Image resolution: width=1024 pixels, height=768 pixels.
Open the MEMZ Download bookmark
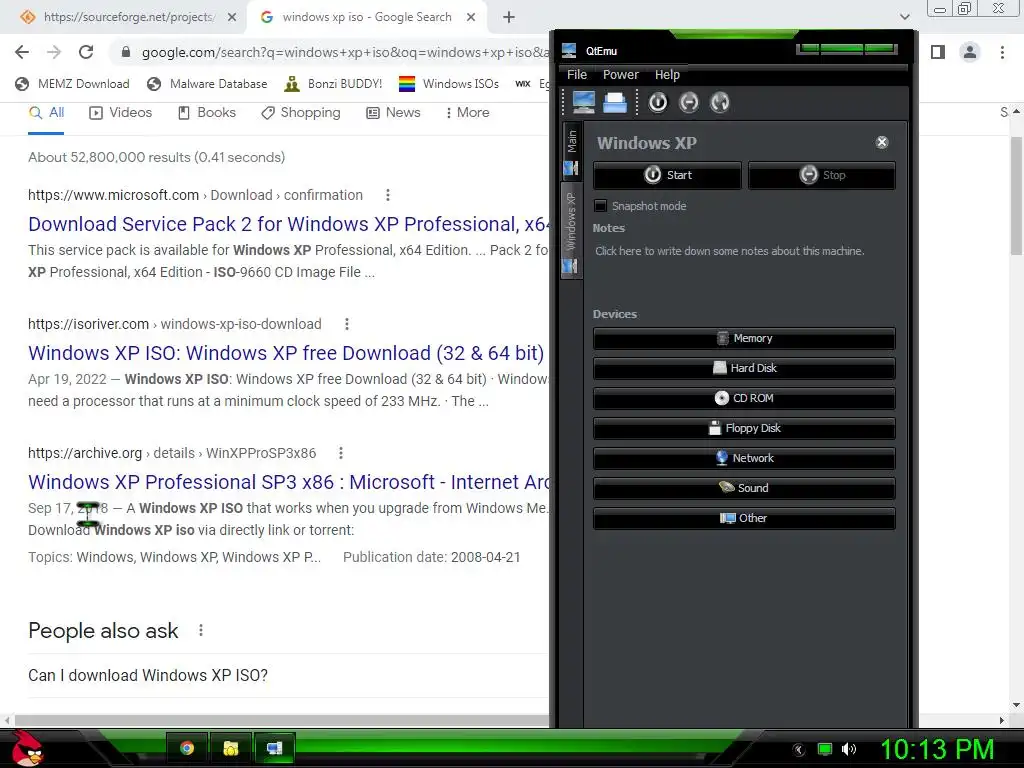(x=72, y=84)
